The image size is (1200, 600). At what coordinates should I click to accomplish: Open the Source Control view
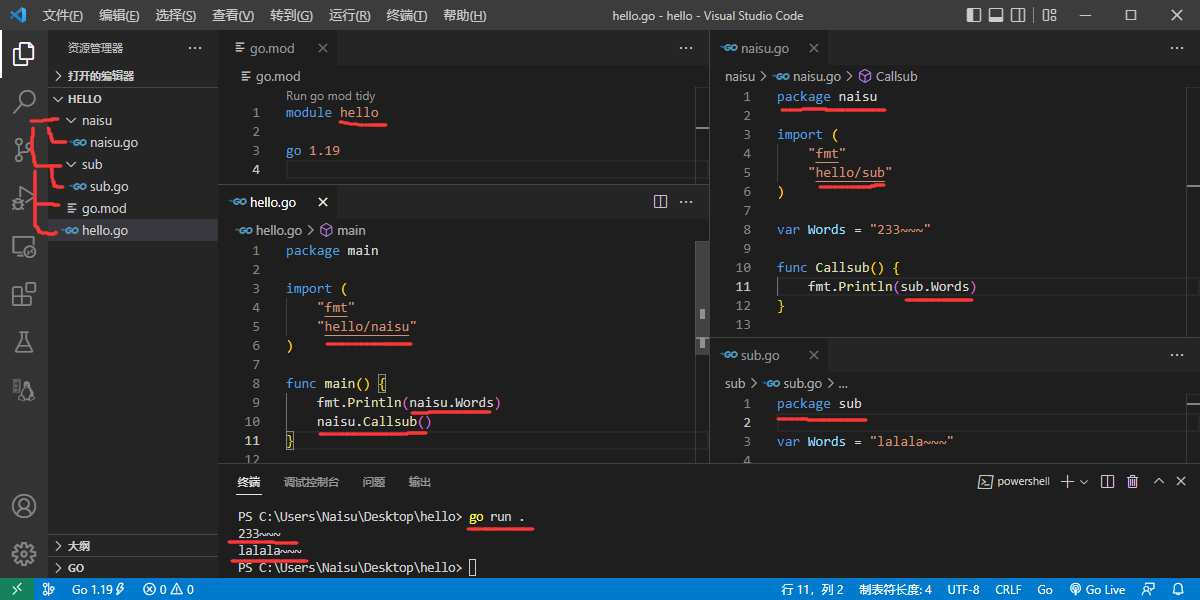pyautogui.click(x=24, y=149)
